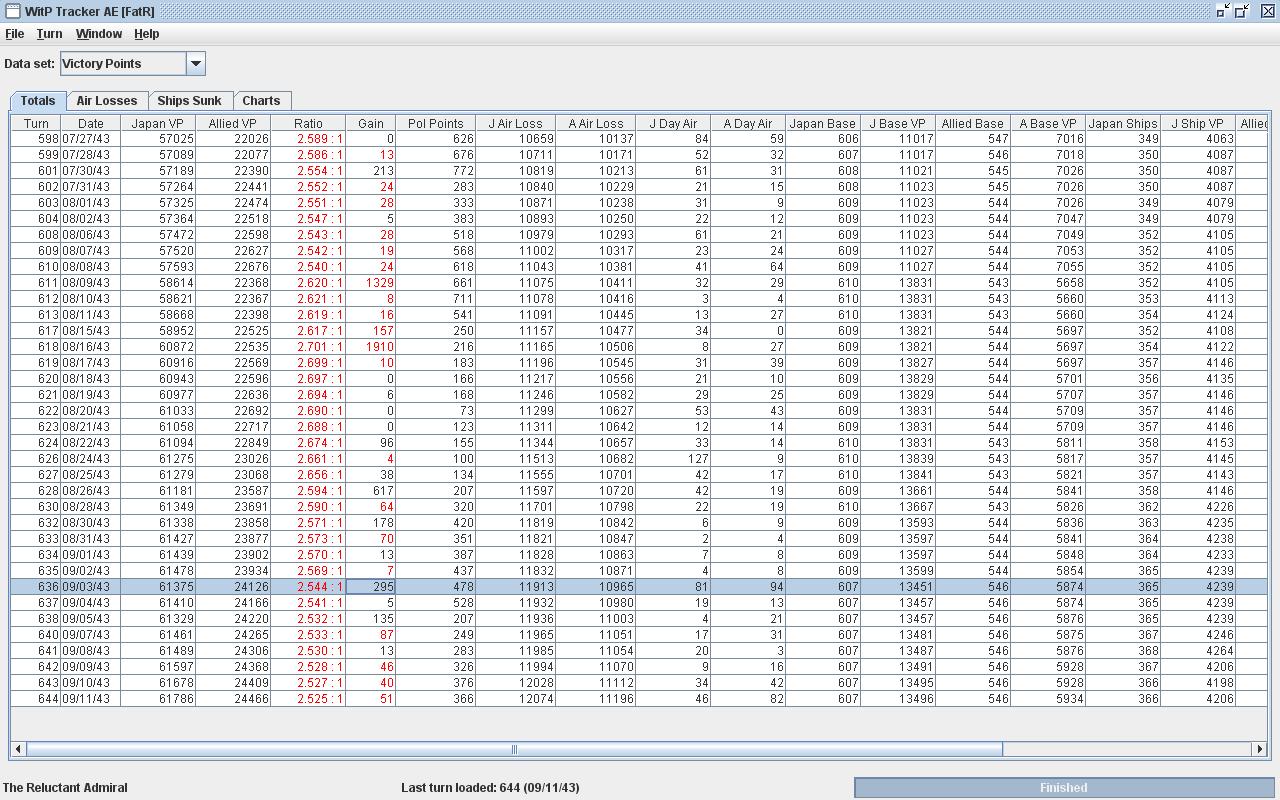Image resolution: width=1280 pixels, height=800 pixels.
Task: Switch to the Charts tab
Action: 261,101
